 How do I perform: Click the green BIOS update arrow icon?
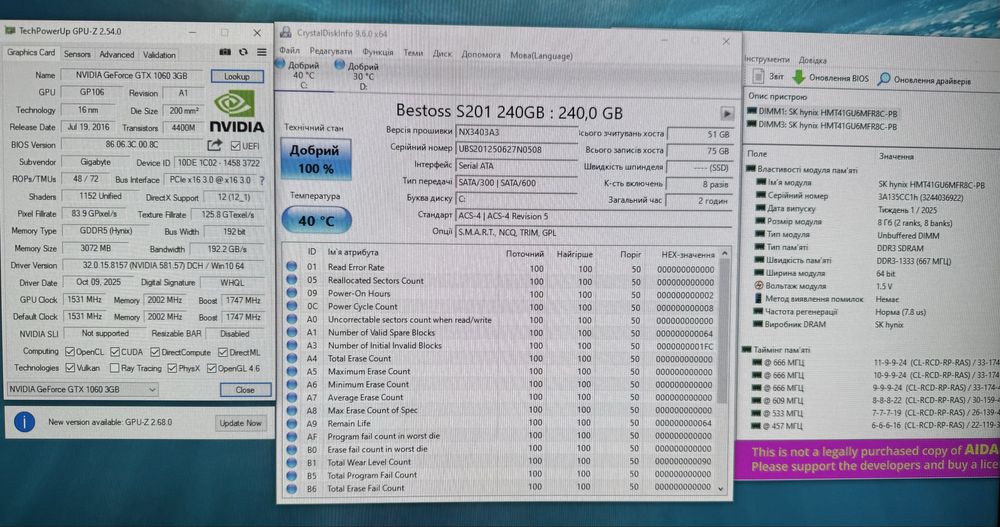click(x=798, y=77)
